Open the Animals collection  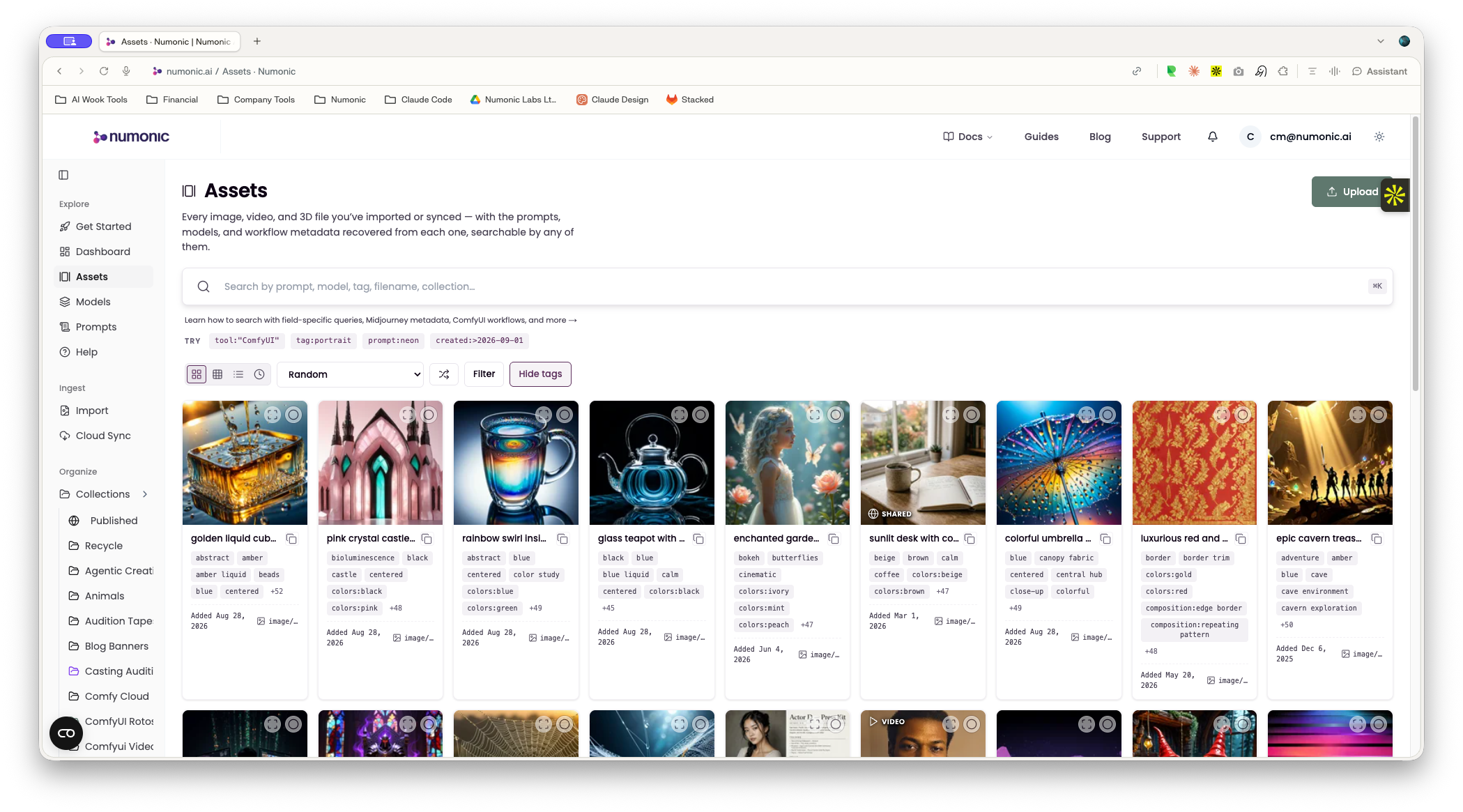point(108,596)
